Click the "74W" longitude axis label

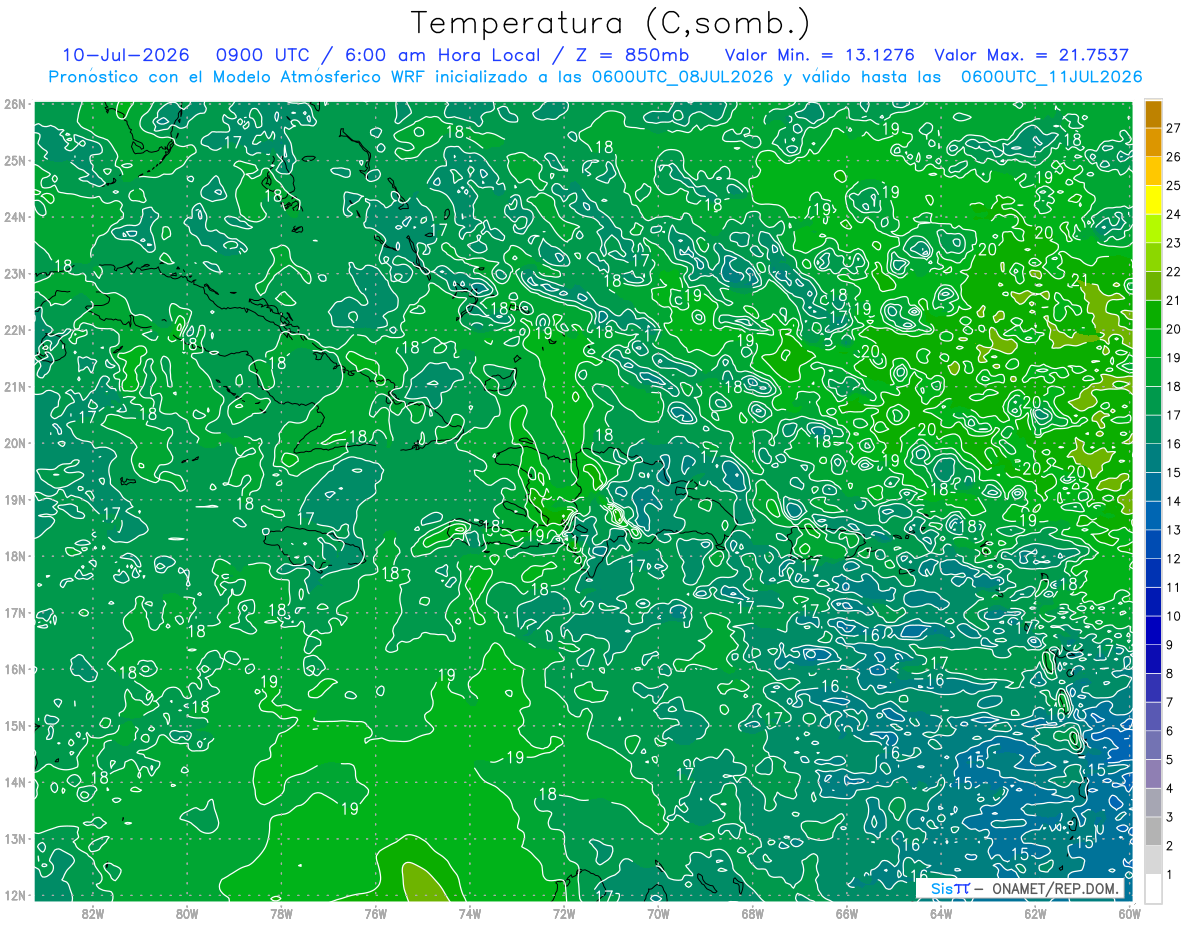coord(469,913)
